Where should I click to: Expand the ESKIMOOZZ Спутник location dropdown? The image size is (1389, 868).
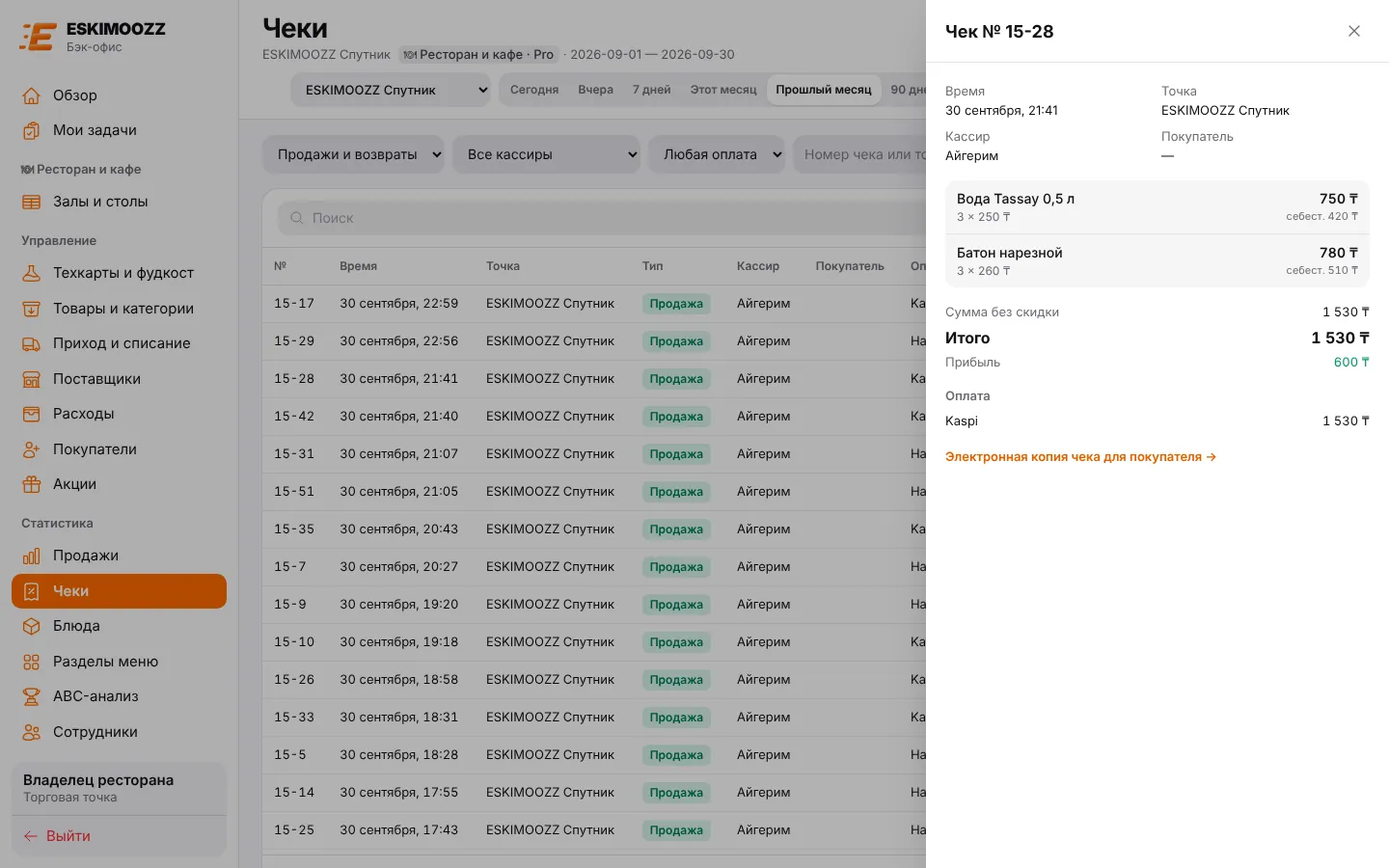click(392, 90)
